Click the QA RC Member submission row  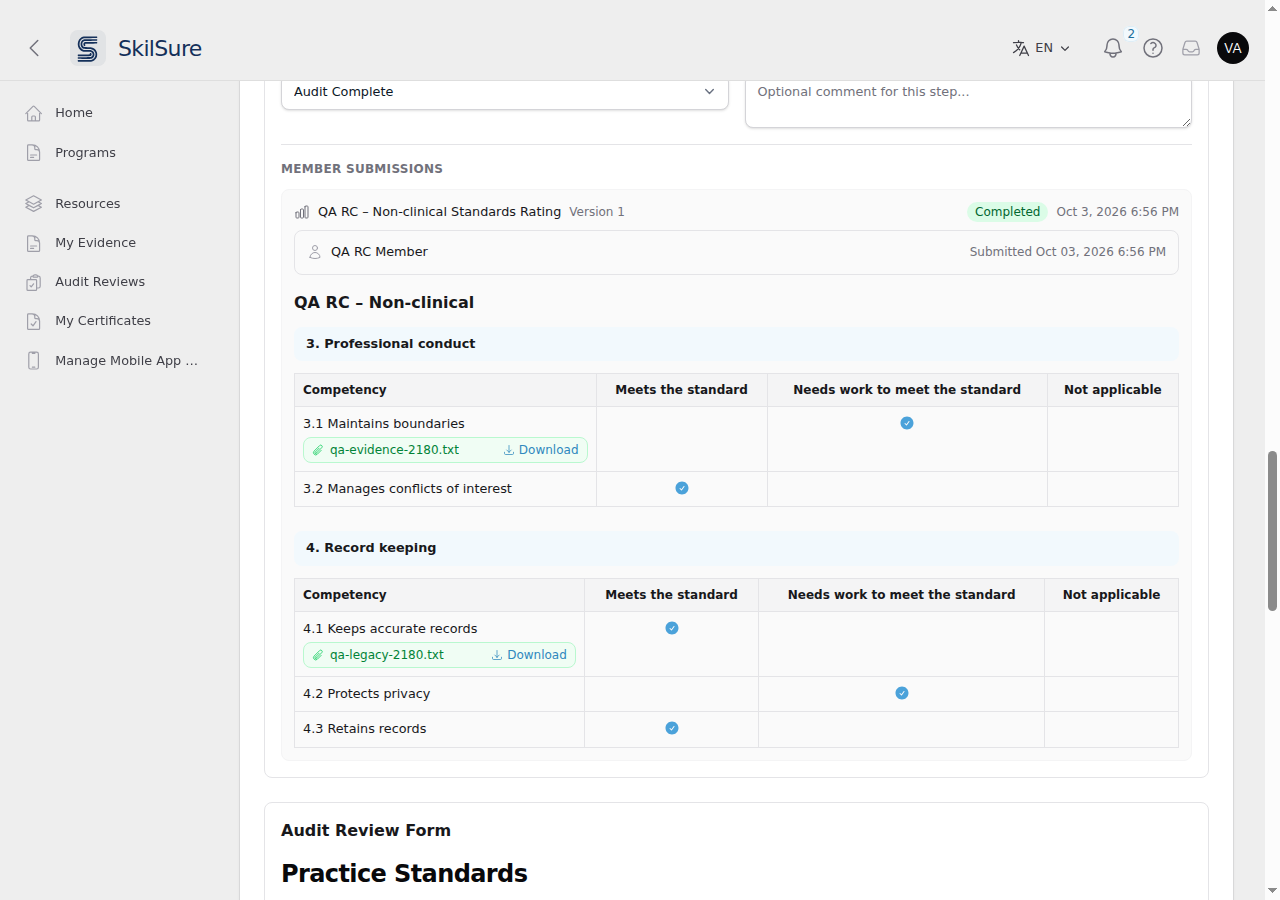tap(736, 252)
